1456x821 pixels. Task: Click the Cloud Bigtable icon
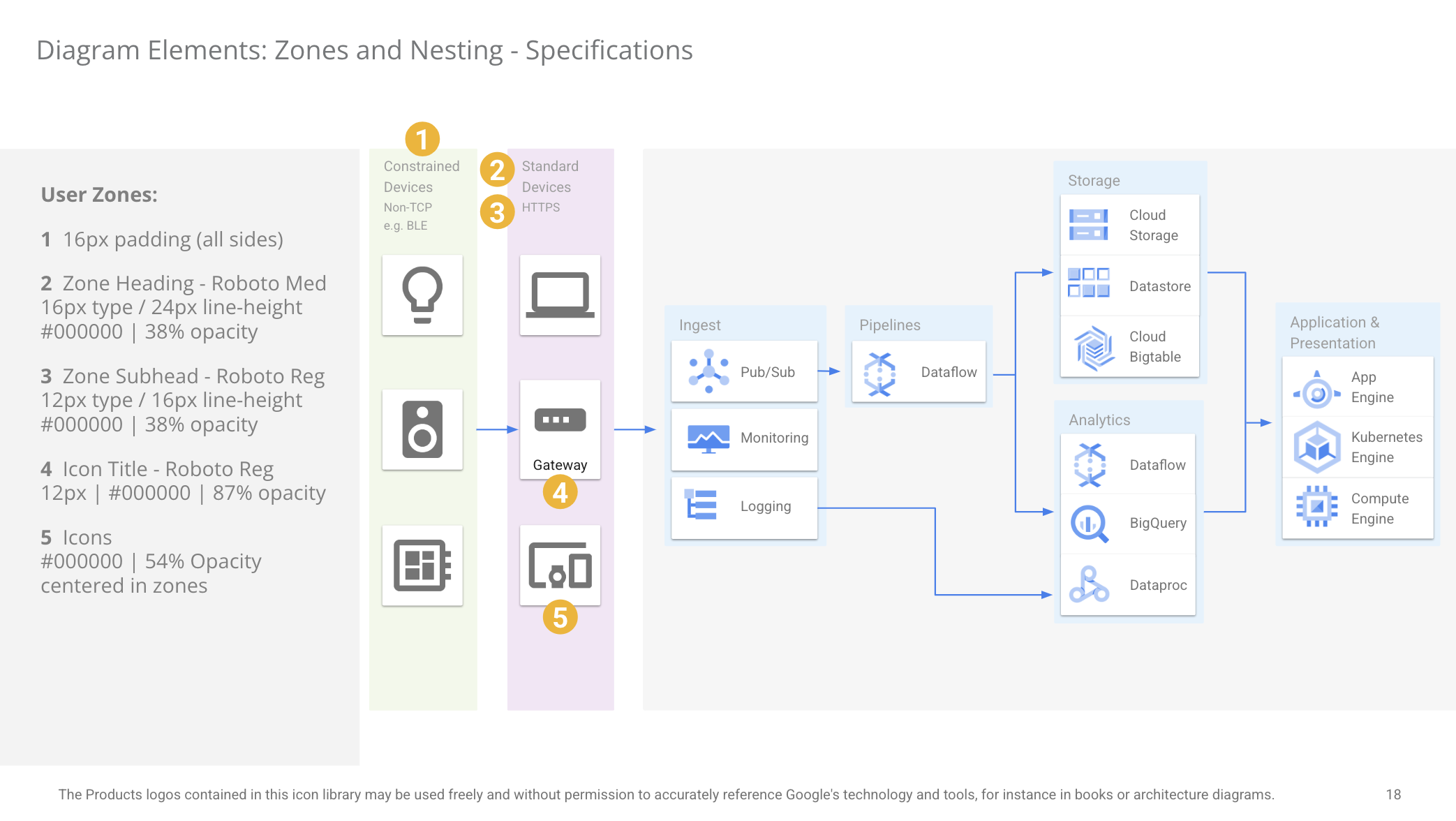coord(1094,348)
